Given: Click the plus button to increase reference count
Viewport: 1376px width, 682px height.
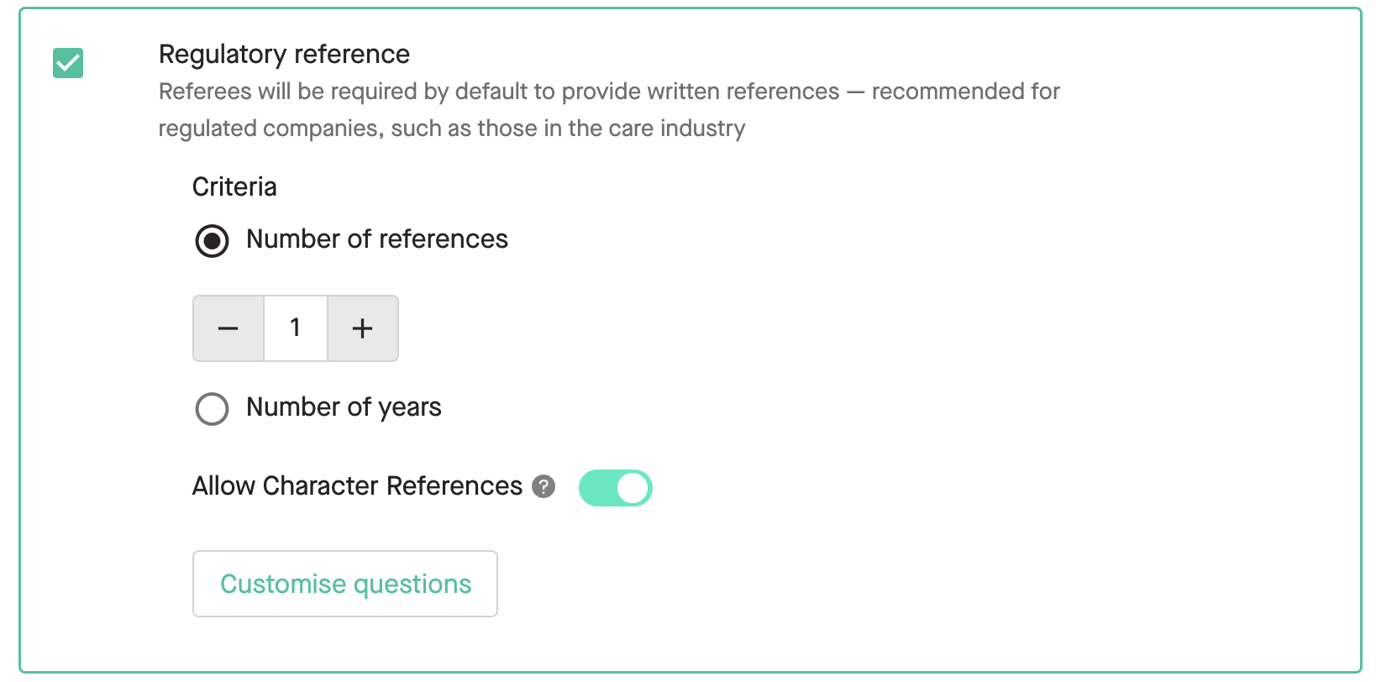Looking at the screenshot, I should [x=362, y=328].
